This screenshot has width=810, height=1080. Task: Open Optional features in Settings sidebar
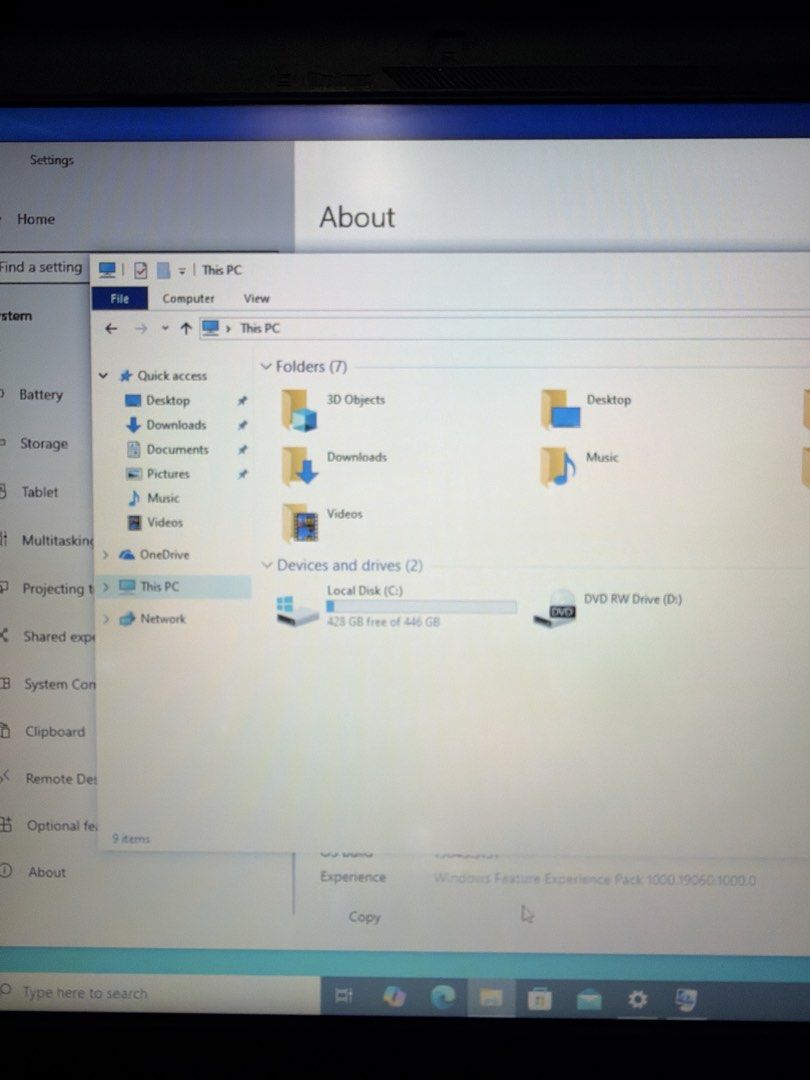(61, 825)
